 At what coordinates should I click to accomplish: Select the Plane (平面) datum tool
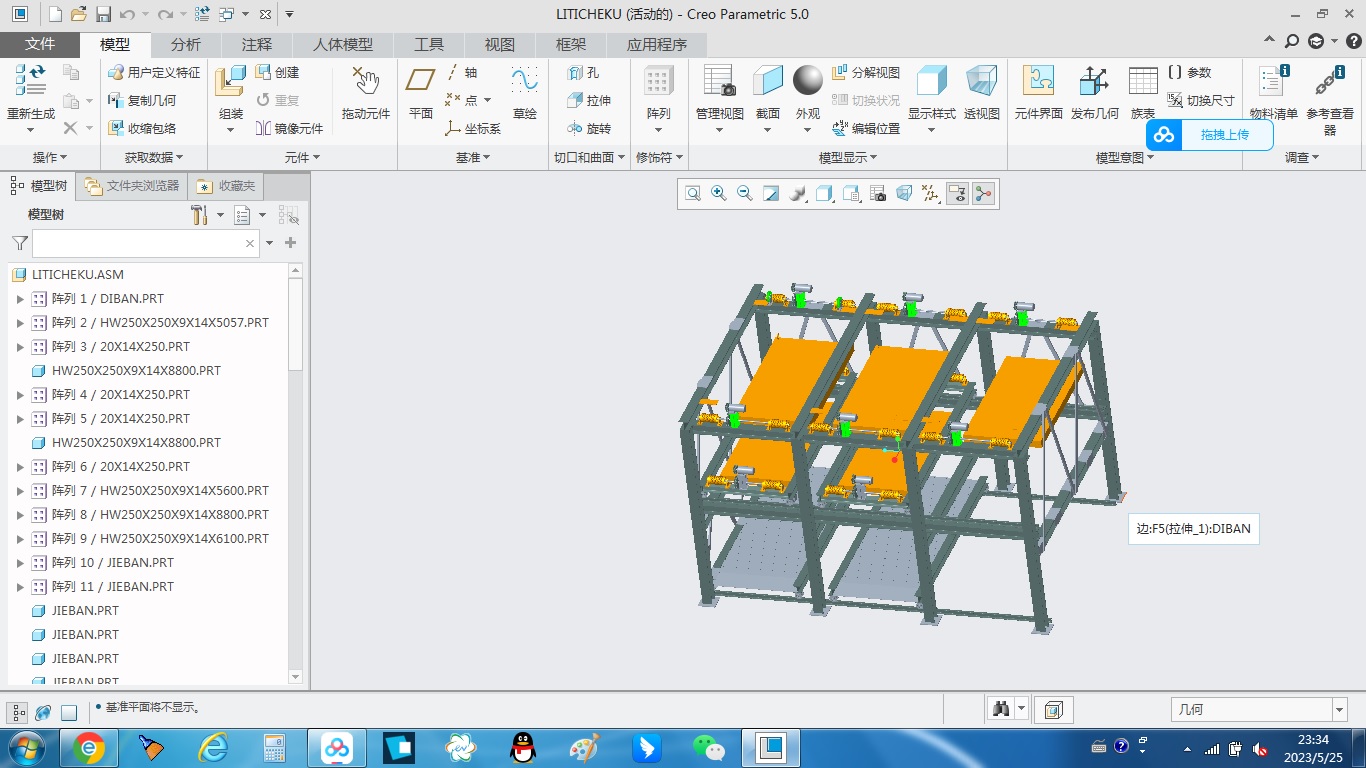[x=421, y=94]
